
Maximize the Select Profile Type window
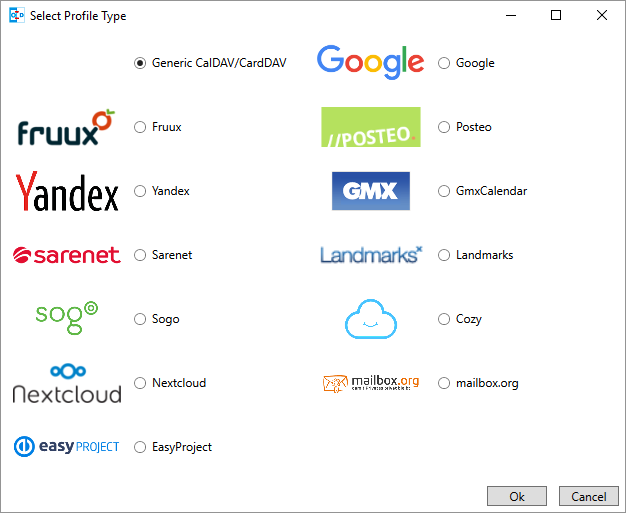point(556,16)
